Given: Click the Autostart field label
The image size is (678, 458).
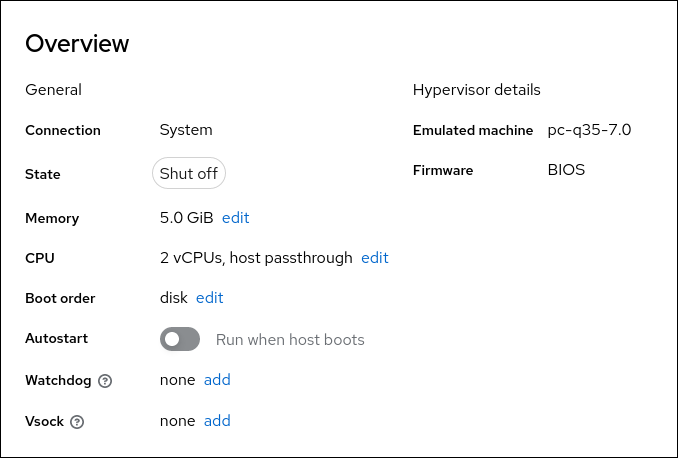Looking at the screenshot, I should [57, 339].
